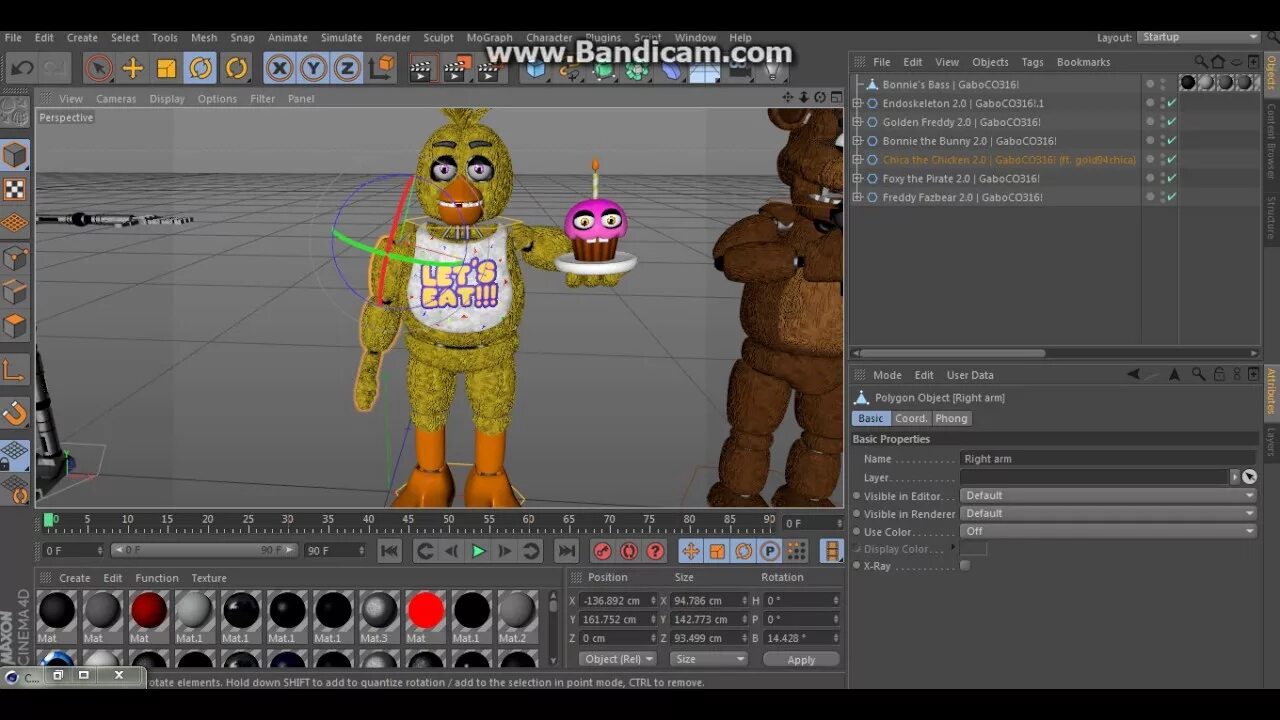Open Visible in Editor dropdown

pyautogui.click(x=1108, y=495)
